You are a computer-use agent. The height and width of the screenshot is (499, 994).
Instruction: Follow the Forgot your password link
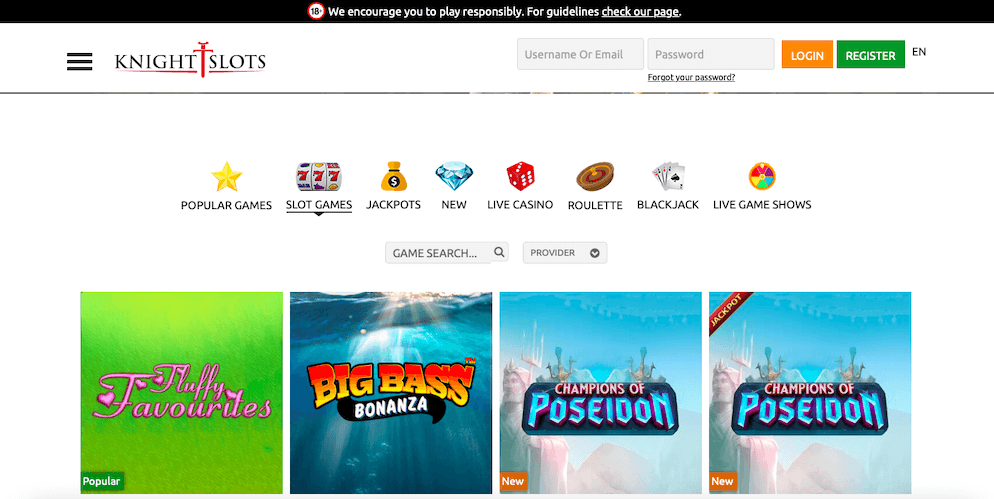tap(691, 77)
